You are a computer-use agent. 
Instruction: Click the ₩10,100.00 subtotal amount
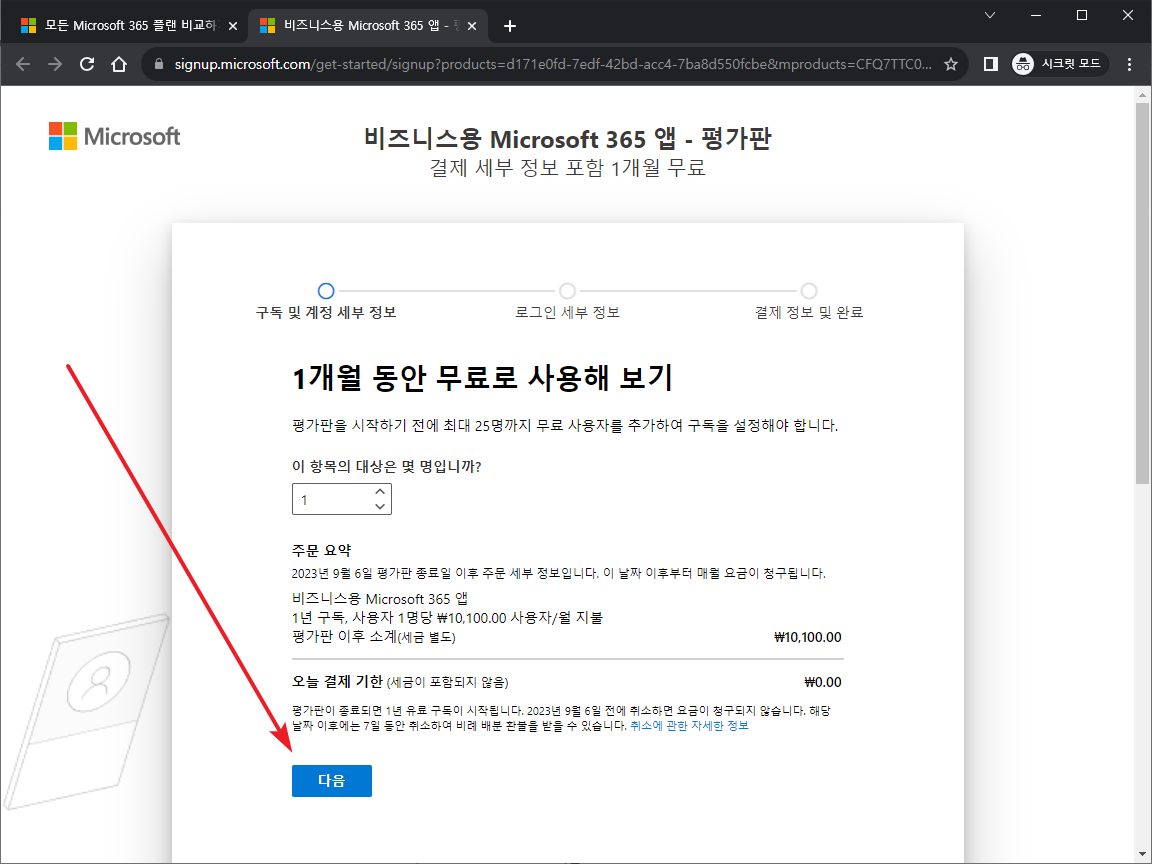(807, 637)
